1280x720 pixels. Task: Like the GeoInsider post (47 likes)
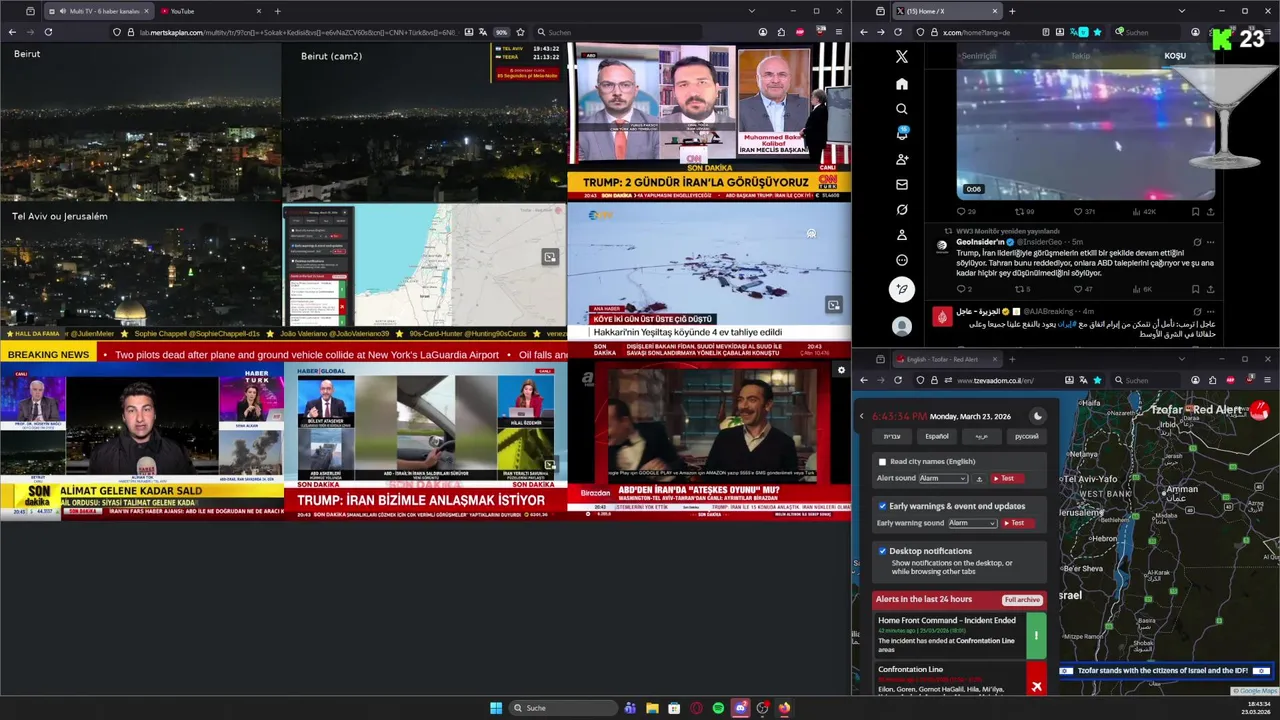(x=1084, y=289)
